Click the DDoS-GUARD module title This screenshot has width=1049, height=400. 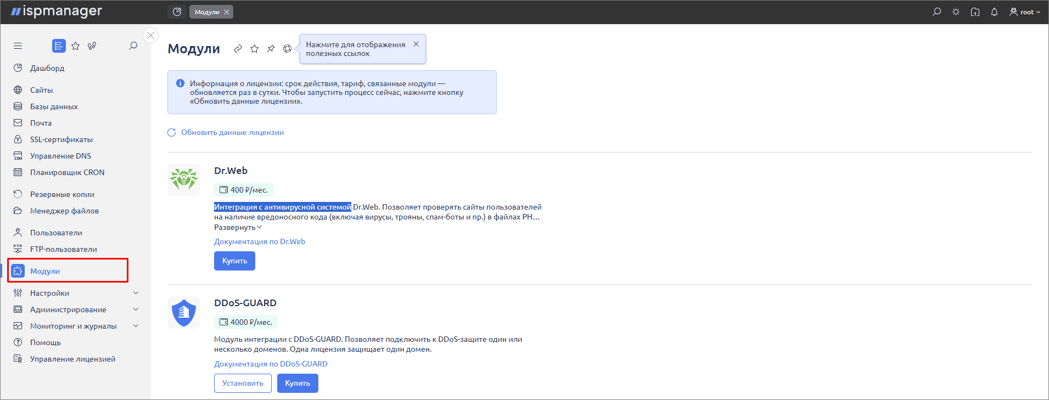[245, 302]
